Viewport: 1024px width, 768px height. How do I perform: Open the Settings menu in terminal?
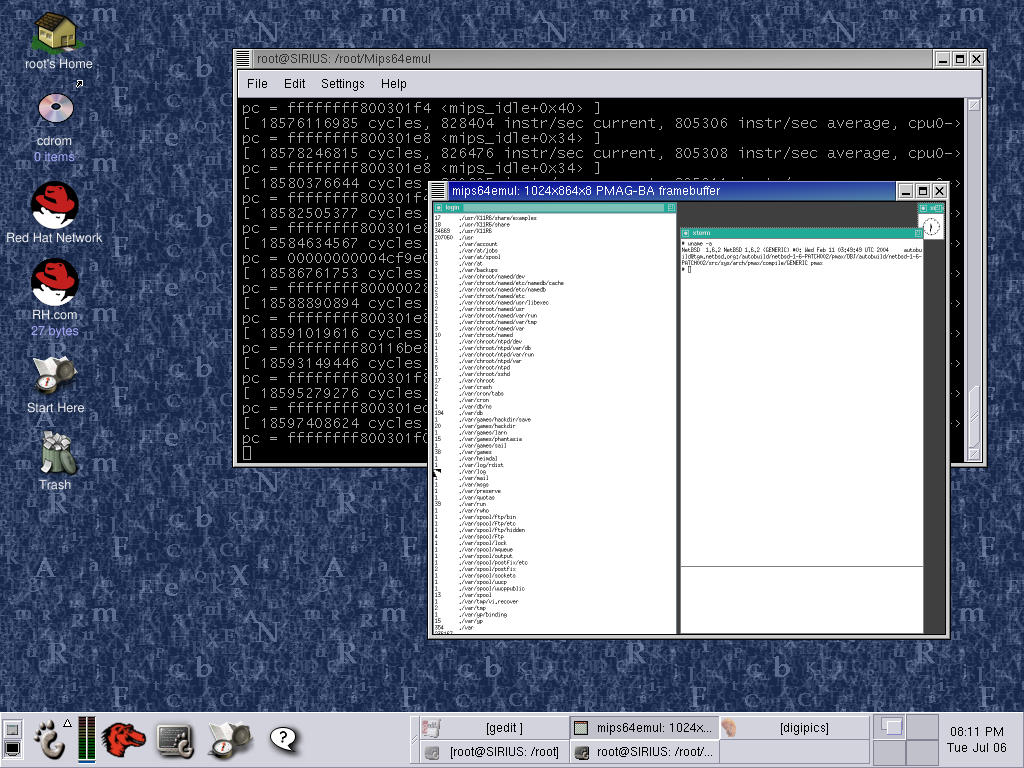(342, 84)
